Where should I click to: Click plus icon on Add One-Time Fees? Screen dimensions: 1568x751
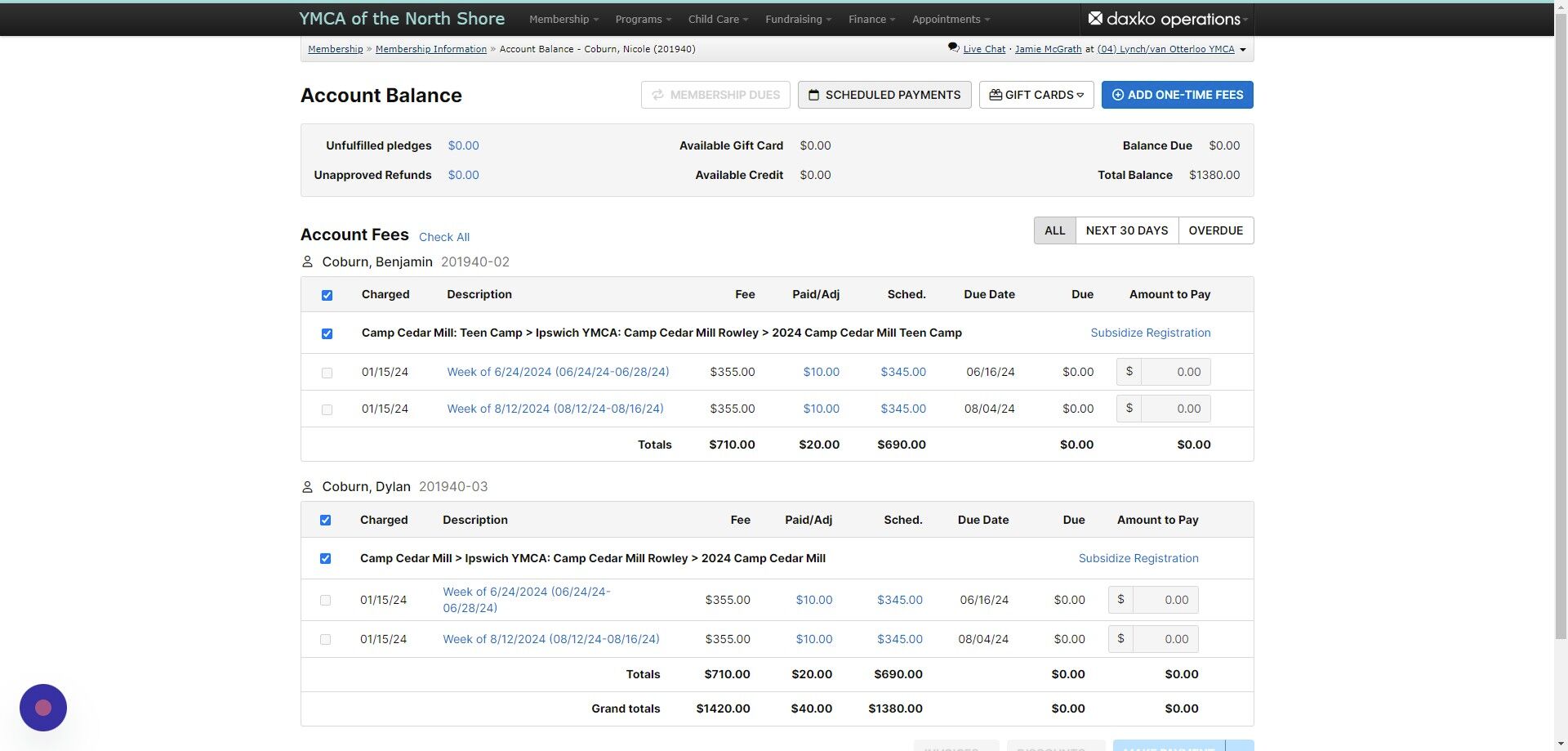pyautogui.click(x=1118, y=95)
